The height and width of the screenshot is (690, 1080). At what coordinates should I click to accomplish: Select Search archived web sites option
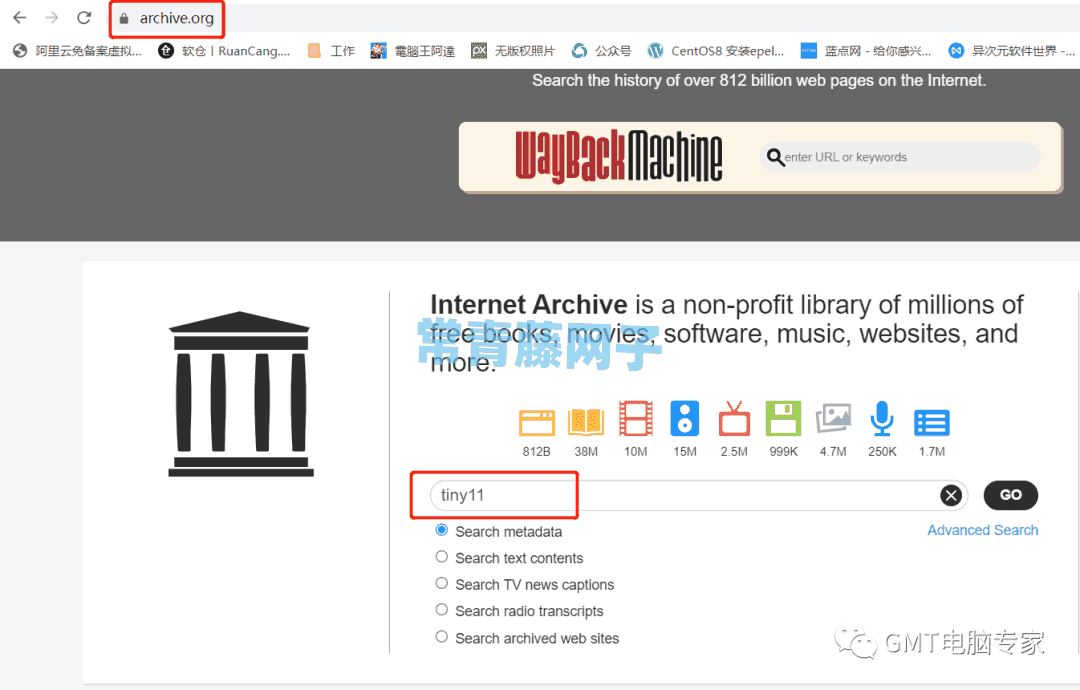pos(442,637)
